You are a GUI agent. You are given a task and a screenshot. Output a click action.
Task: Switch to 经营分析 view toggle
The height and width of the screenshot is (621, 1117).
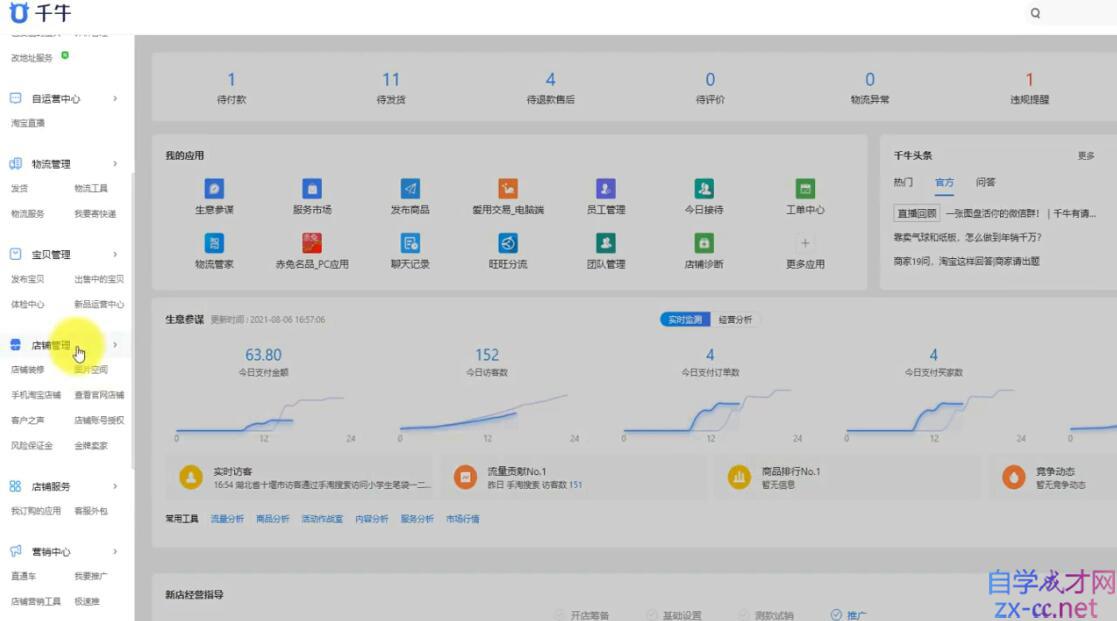(736, 320)
